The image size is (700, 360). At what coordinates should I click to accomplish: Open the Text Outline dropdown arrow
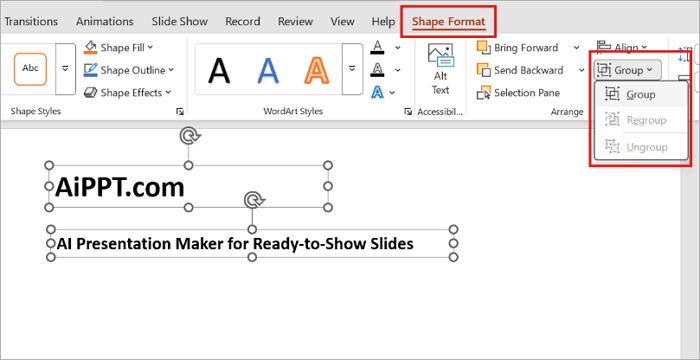(397, 70)
